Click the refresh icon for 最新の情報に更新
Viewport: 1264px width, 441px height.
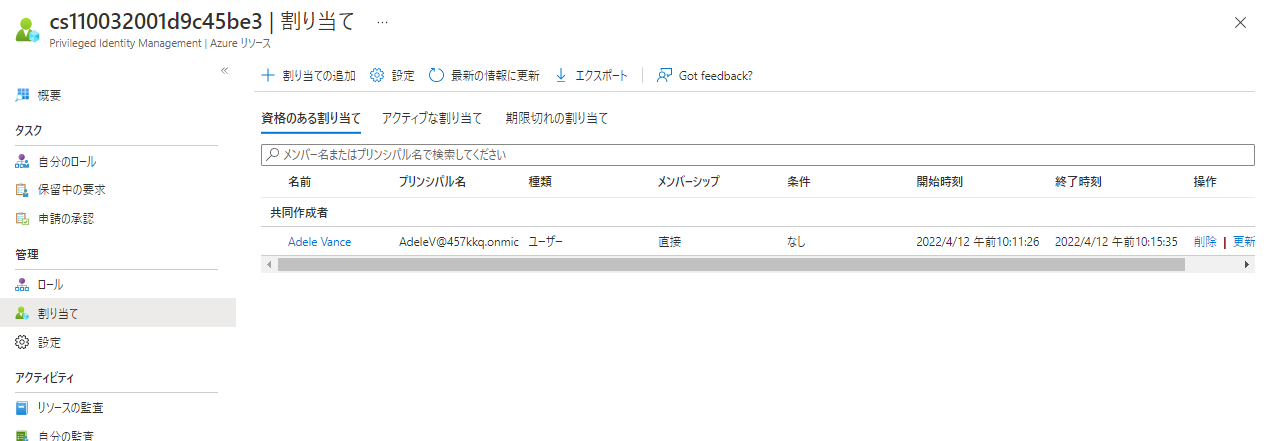[x=436, y=75]
